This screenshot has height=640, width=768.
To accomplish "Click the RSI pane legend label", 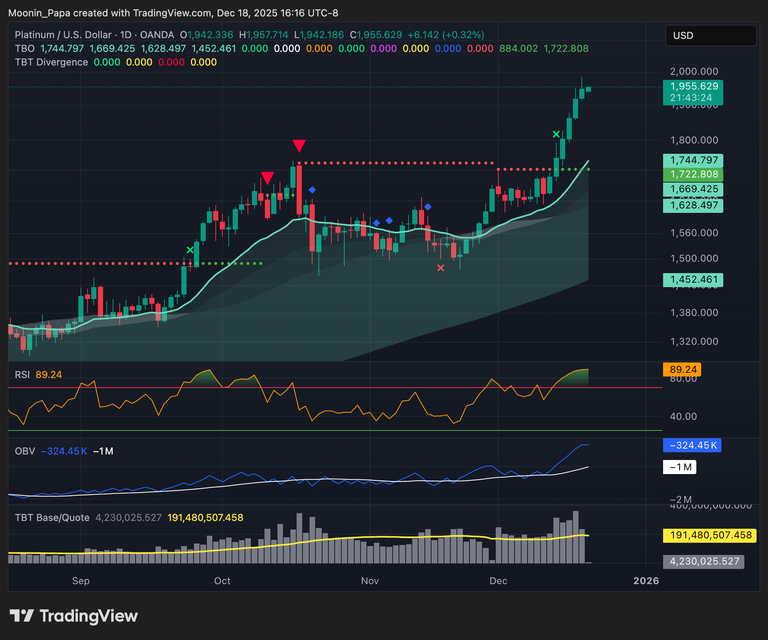I will [22, 375].
